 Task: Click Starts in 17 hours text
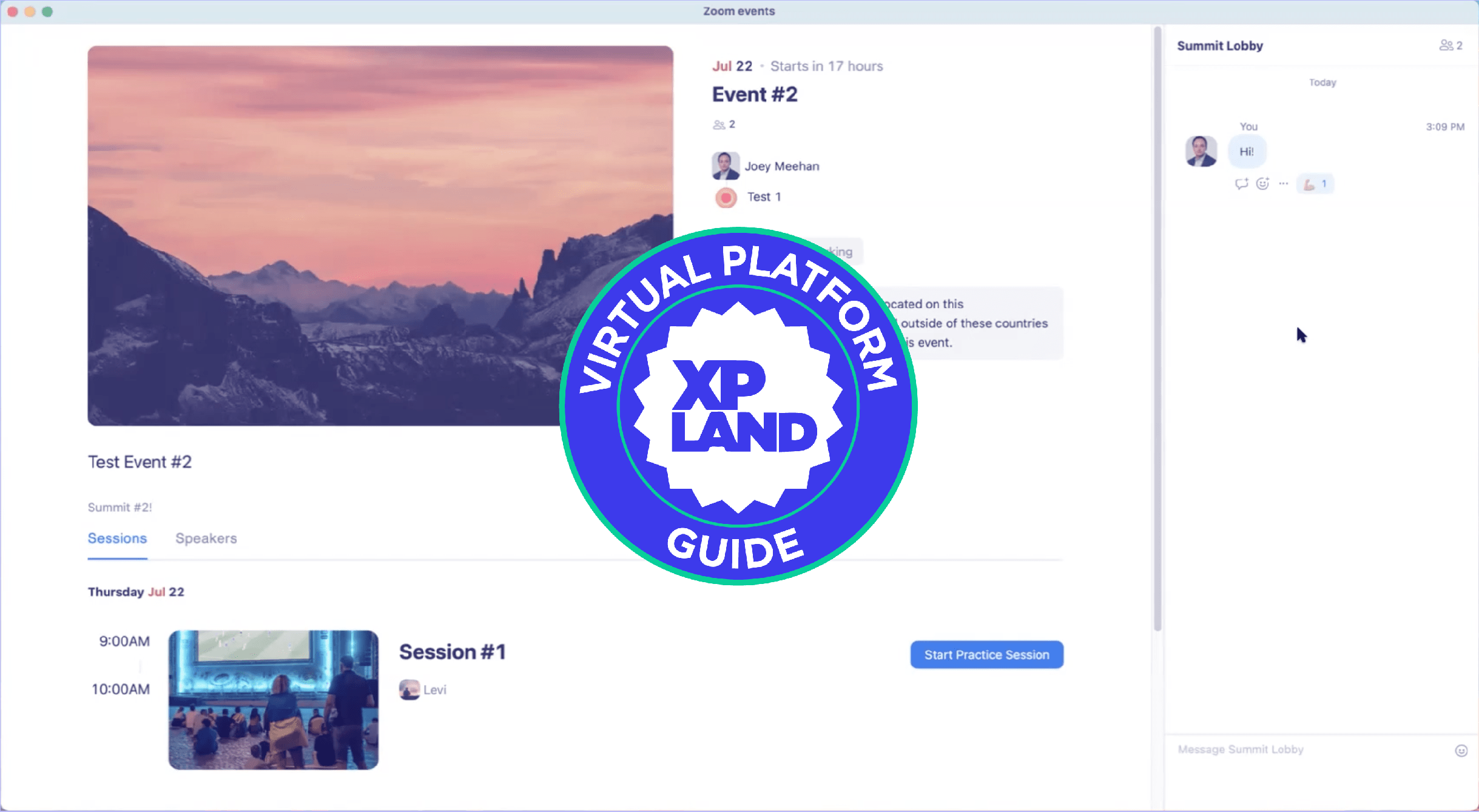coord(826,66)
